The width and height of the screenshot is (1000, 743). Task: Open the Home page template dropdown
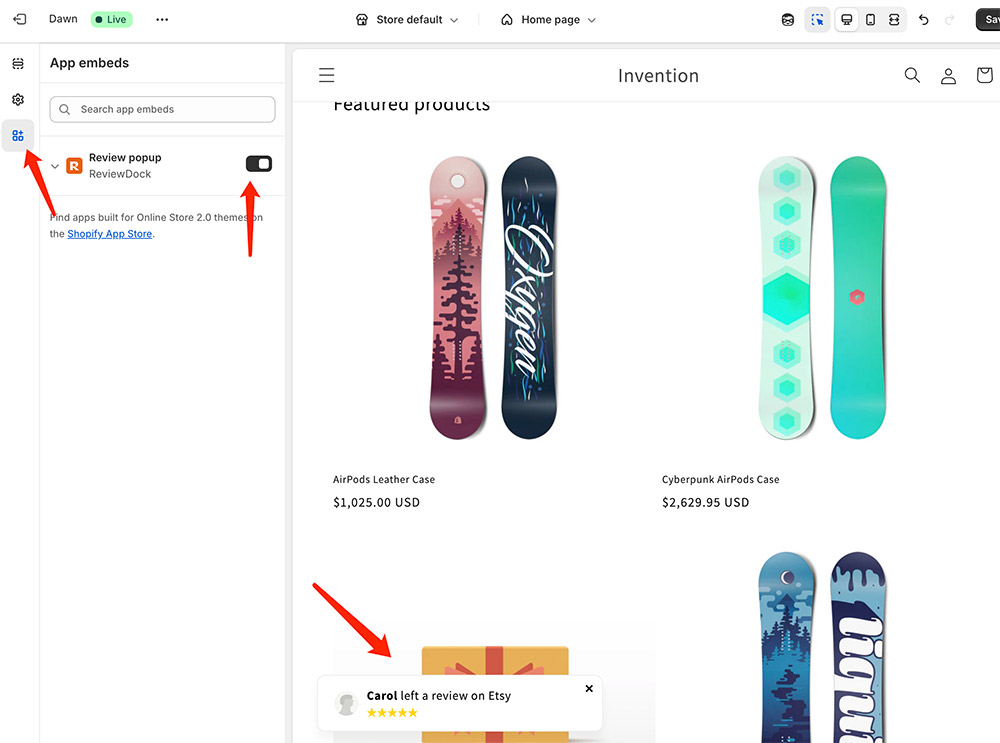pyautogui.click(x=548, y=20)
